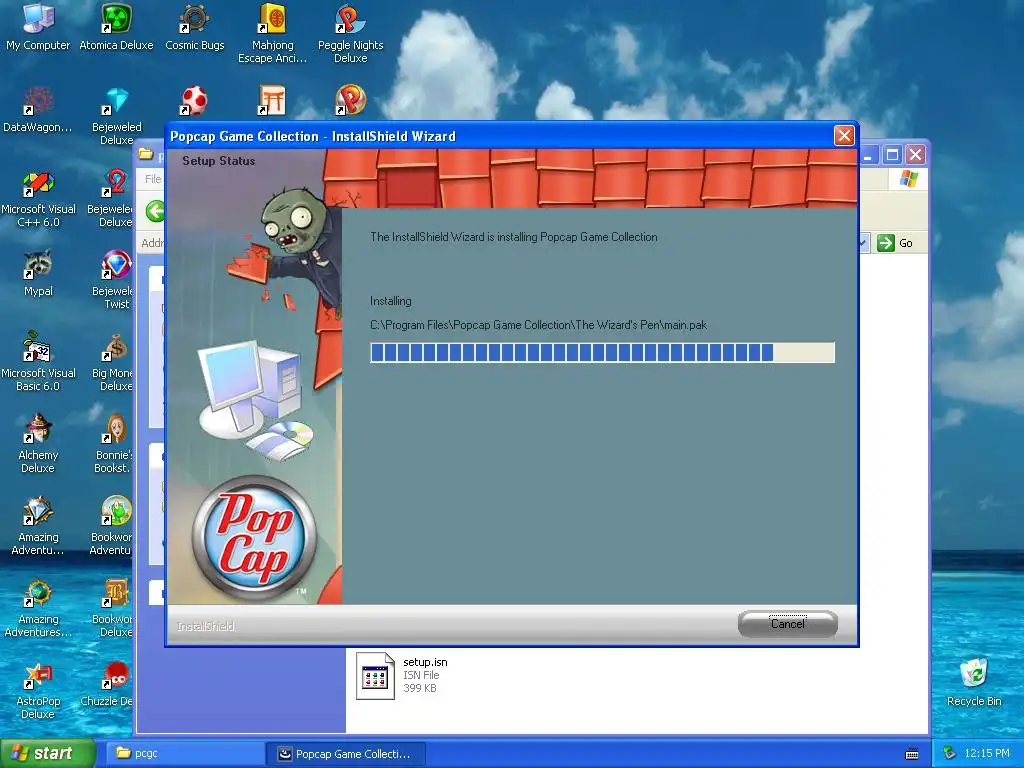
Task: Select setup.isn file in pcgc window
Action: click(402, 675)
